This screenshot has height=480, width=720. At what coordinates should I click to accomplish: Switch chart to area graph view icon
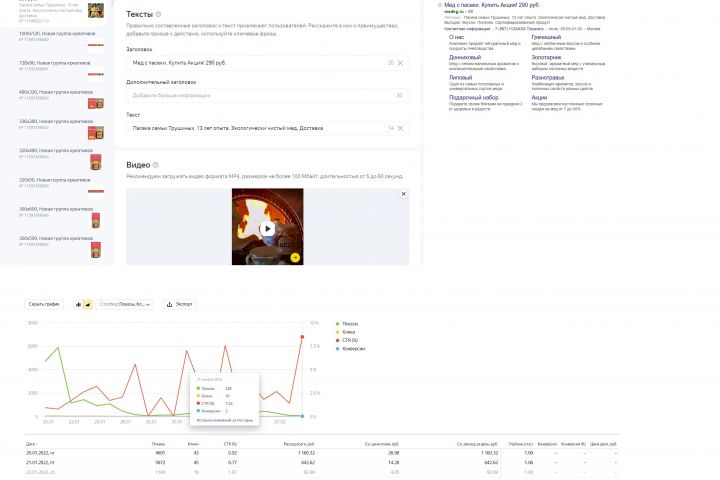(x=88, y=304)
